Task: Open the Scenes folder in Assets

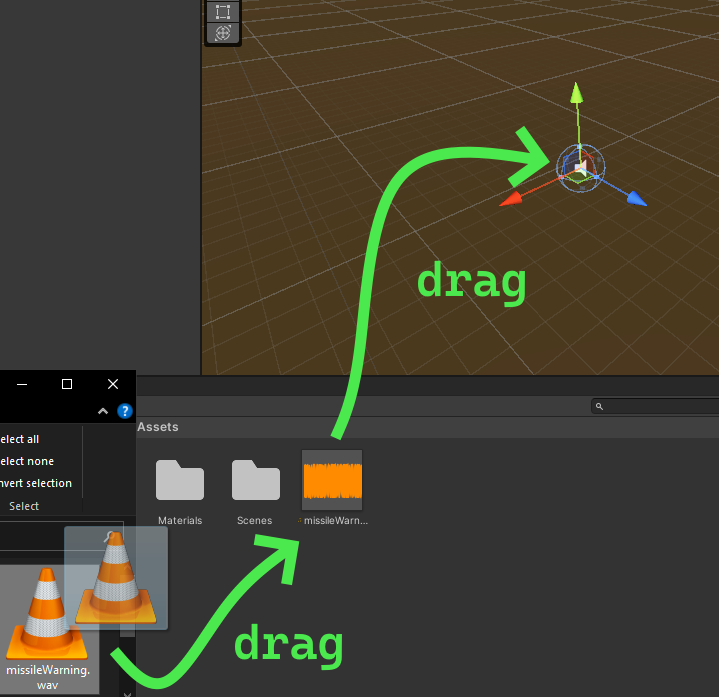Action: tap(256, 482)
